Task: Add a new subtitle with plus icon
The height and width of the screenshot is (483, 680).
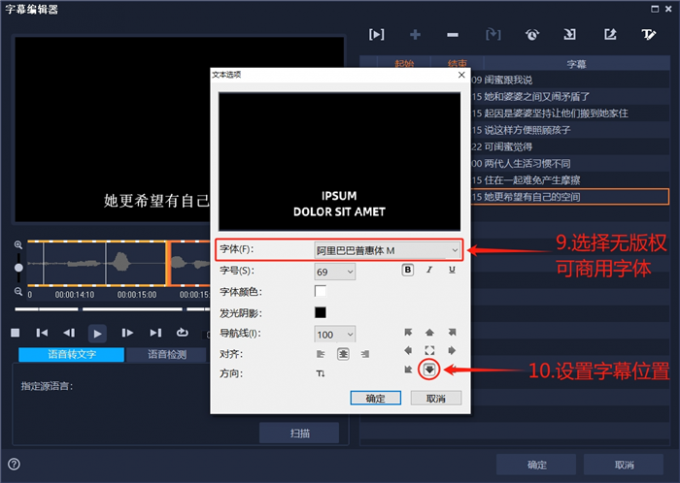Action: pyautogui.click(x=415, y=34)
